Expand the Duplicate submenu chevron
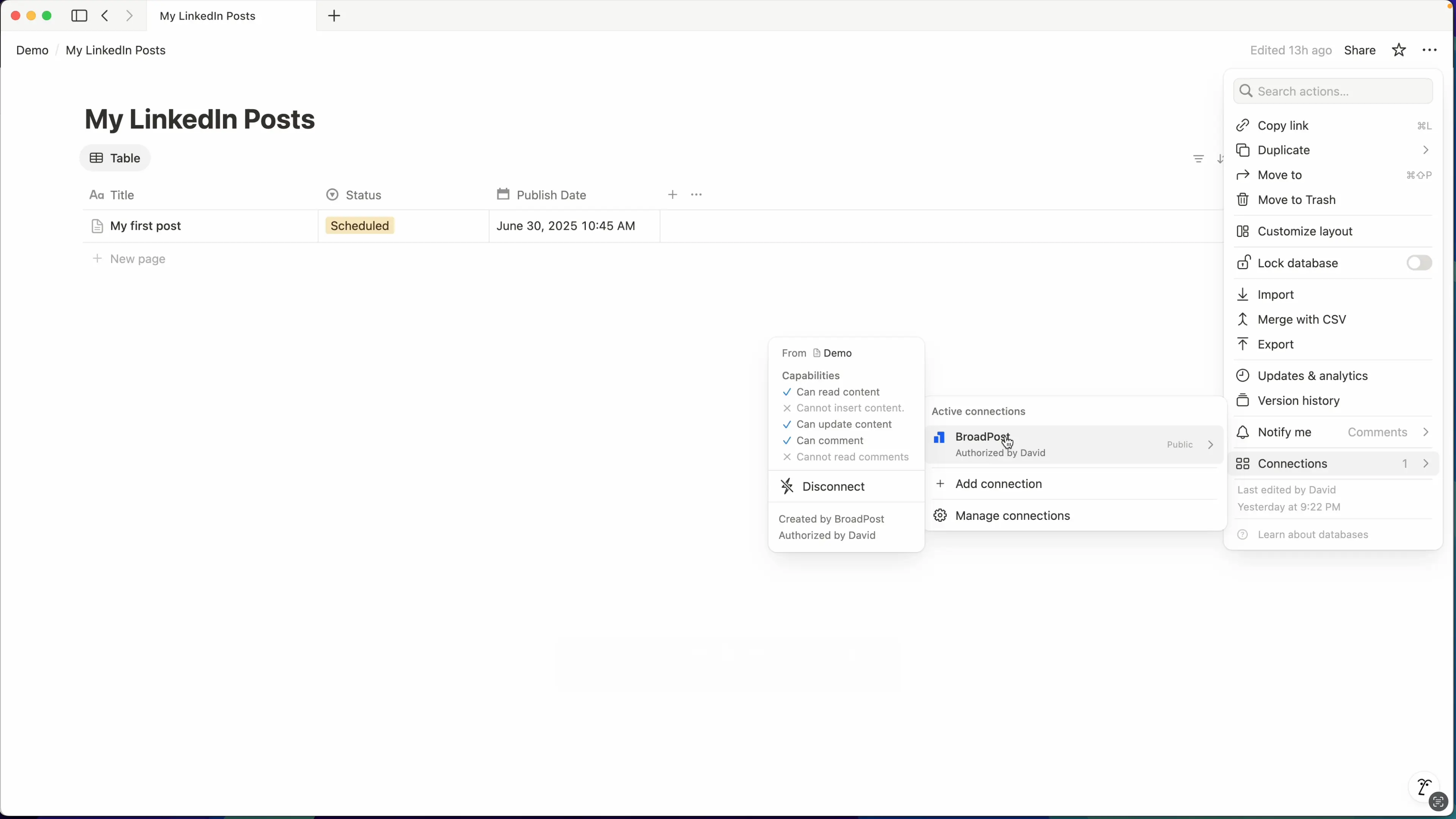 coord(1426,150)
